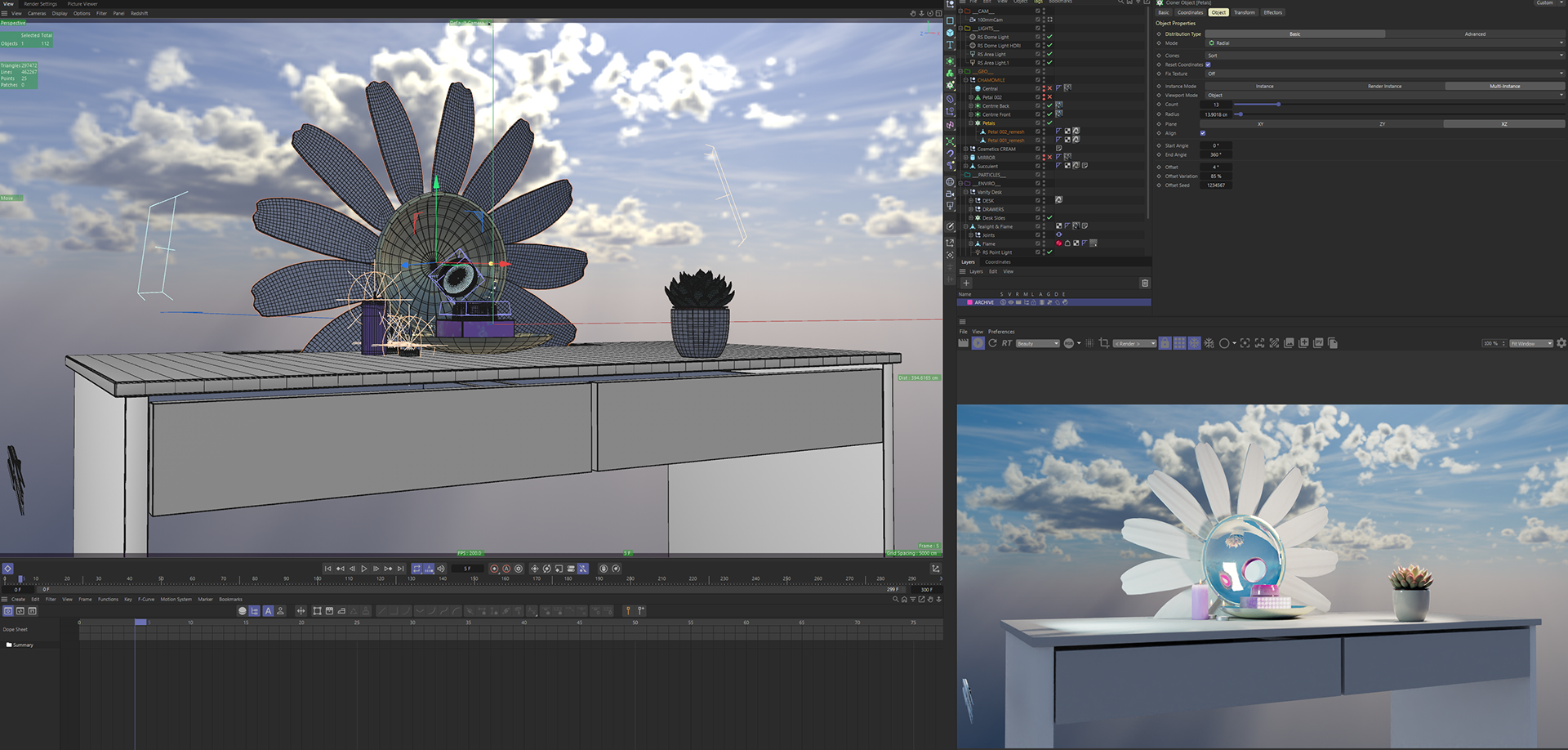1568x750 pixels.
Task: Click the End Angle 360° field
Action: pyautogui.click(x=1215, y=154)
